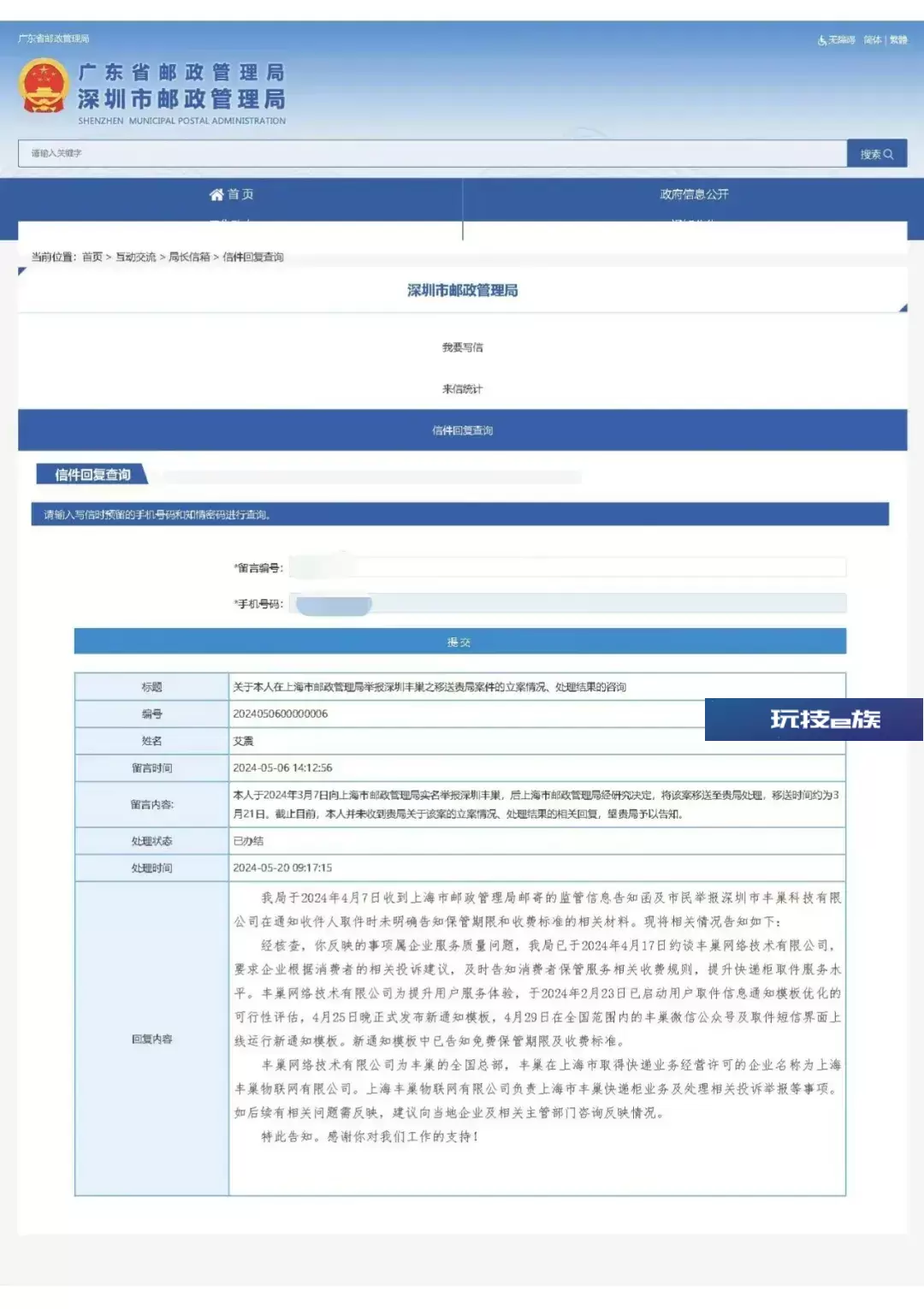Image resolution: width=924 pixels, height=1309 pixels.
Task: Click the 已办结 status value
Action: [x=248, y=841]
